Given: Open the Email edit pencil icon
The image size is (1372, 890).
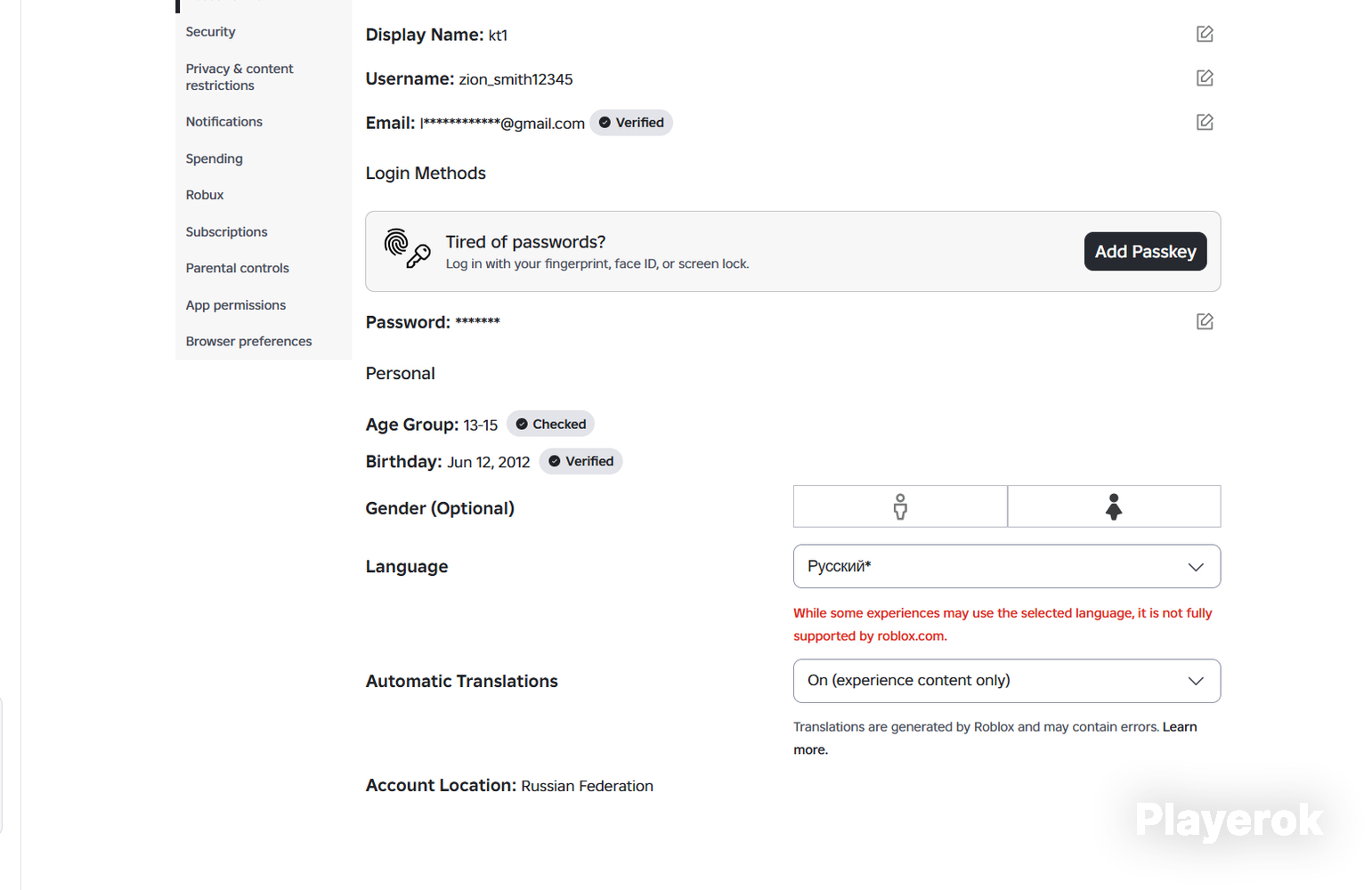Looking at the screenshot, I should [1205, 122].
